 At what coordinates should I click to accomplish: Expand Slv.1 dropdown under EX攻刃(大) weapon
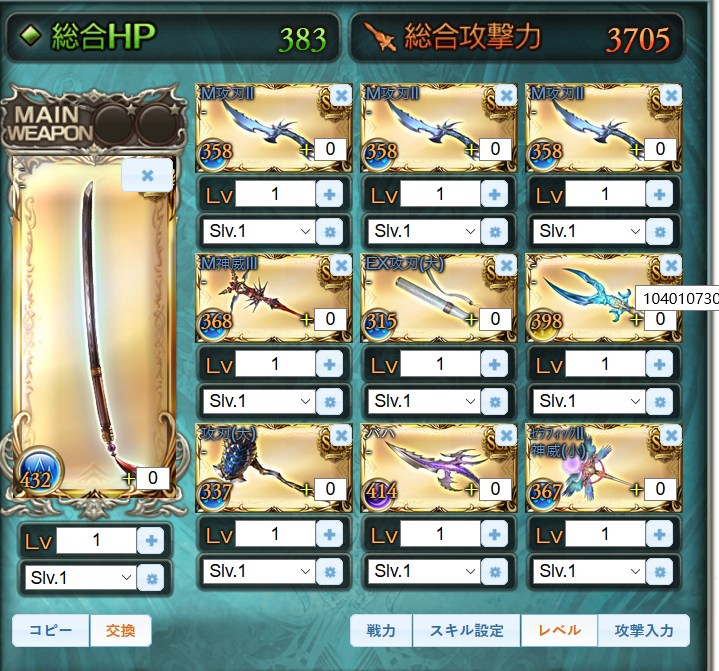[424, 401]
